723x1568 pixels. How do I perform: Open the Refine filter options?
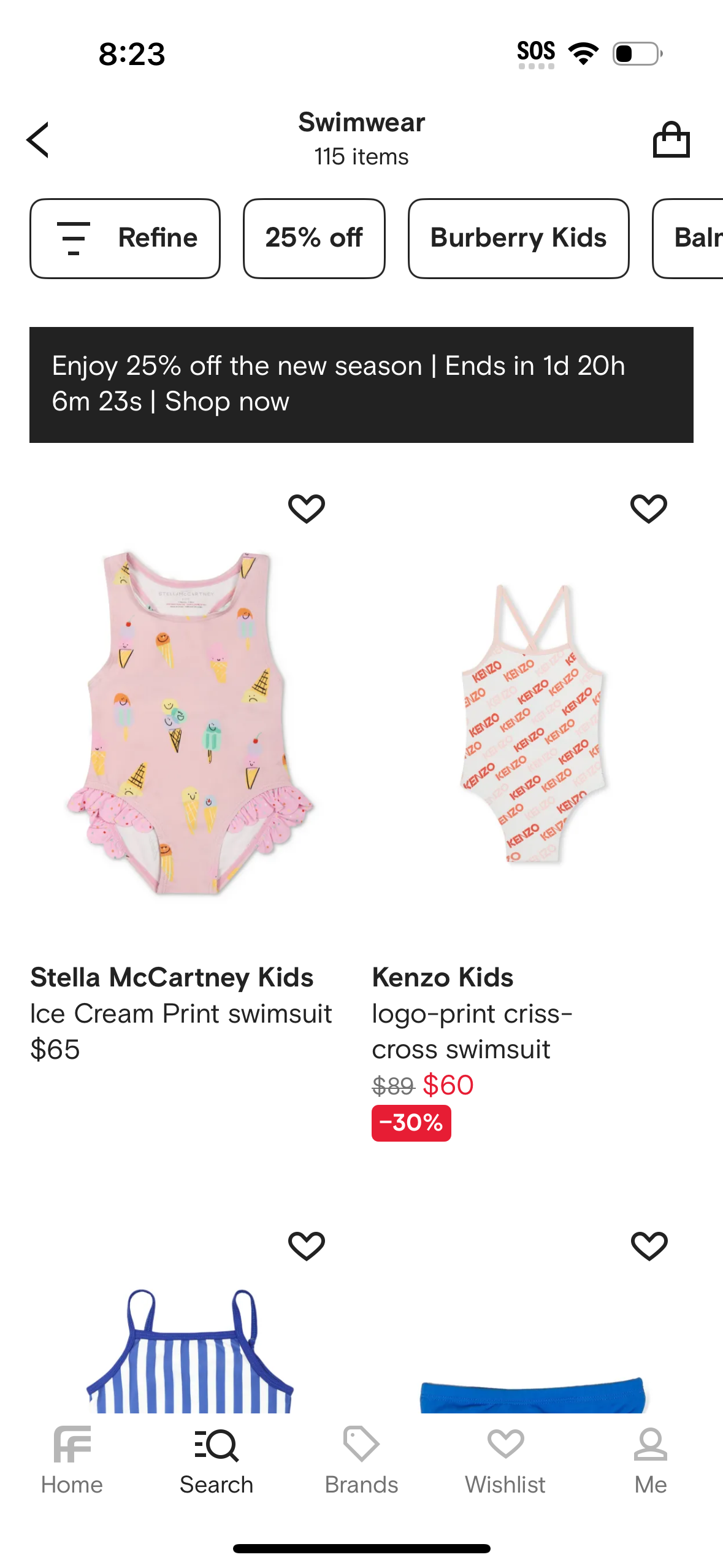tap(125, 238)
